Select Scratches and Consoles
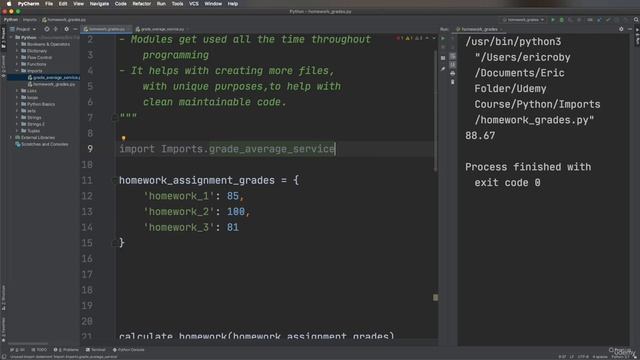 [42, 144]
